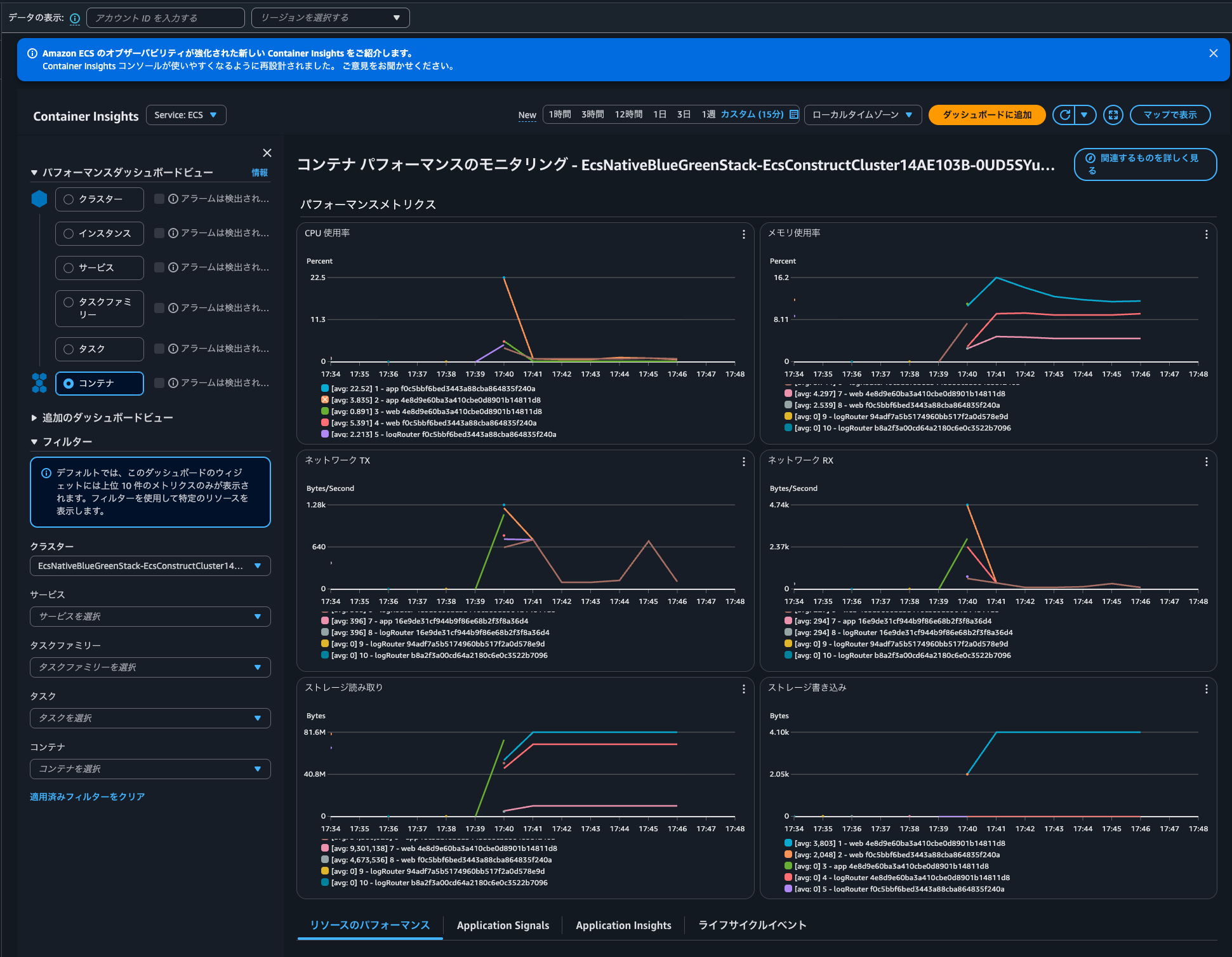The height and width of the screenshot is (957, 1232).
Task: Switch to the Application Signals tab
Action: (x=503, y=925)
